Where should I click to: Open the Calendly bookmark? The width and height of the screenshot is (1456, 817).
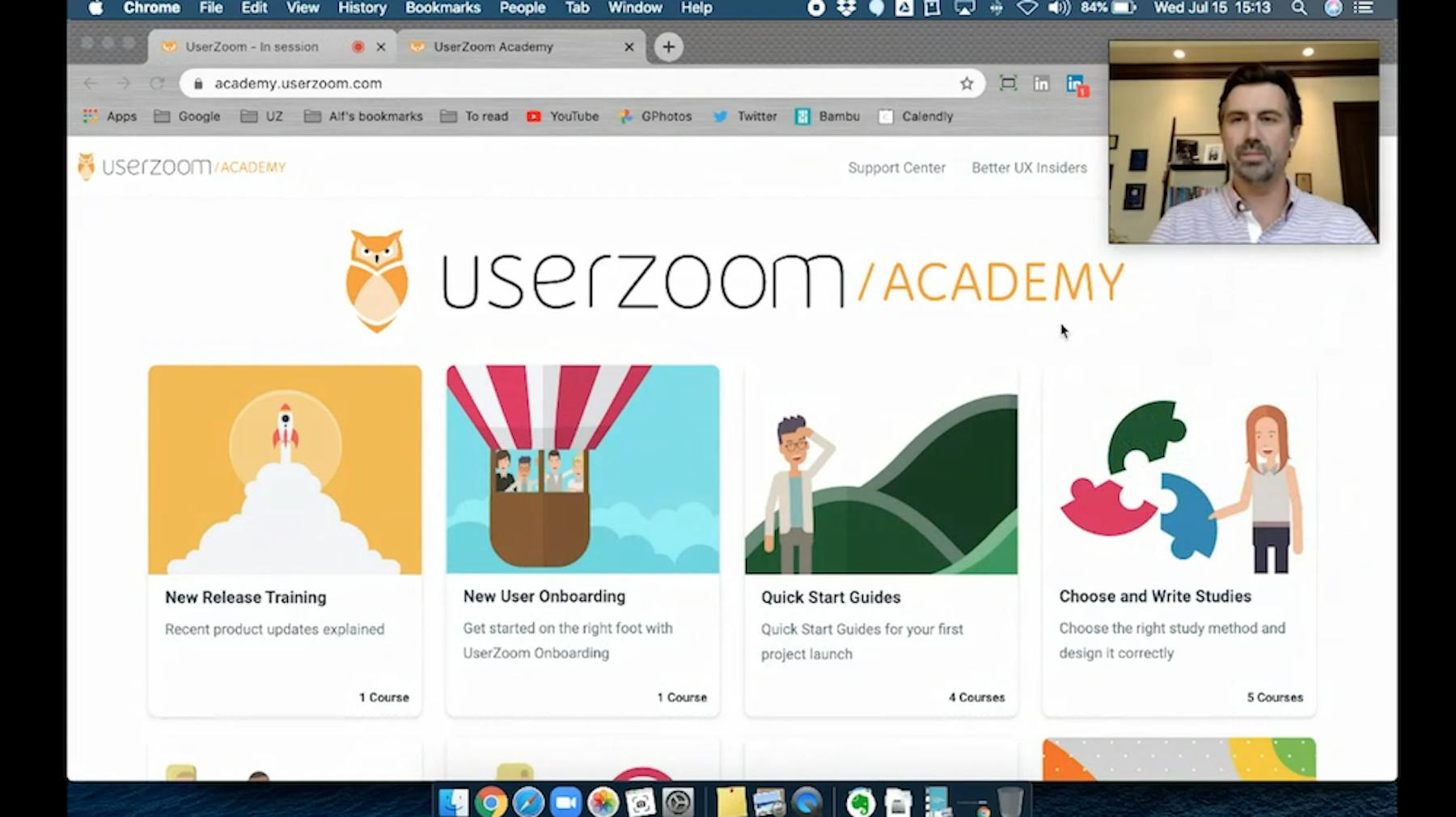point(916,116)
